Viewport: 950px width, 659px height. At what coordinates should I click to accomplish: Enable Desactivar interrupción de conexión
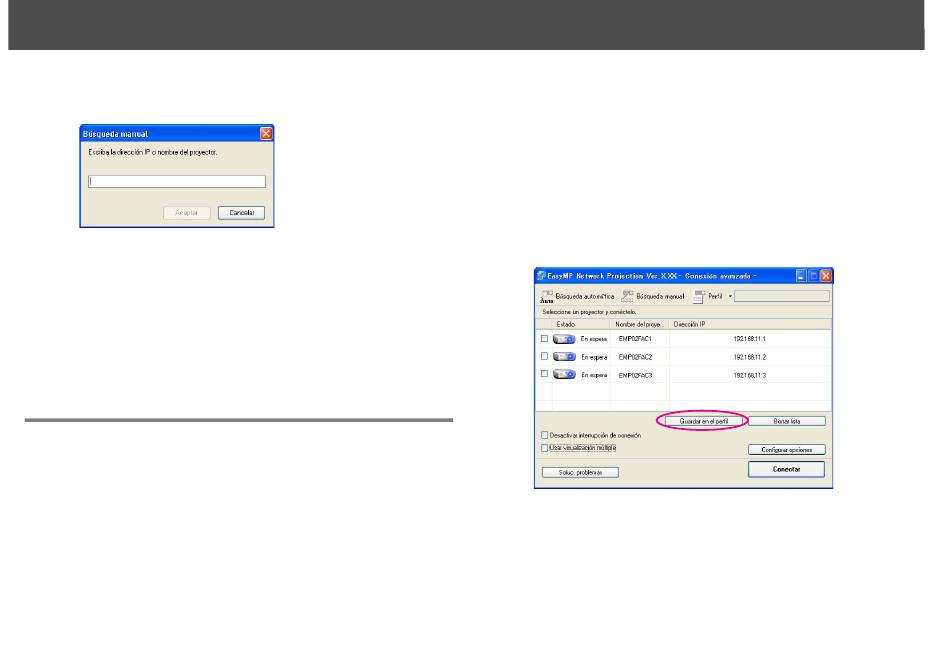tap(545, 436)
